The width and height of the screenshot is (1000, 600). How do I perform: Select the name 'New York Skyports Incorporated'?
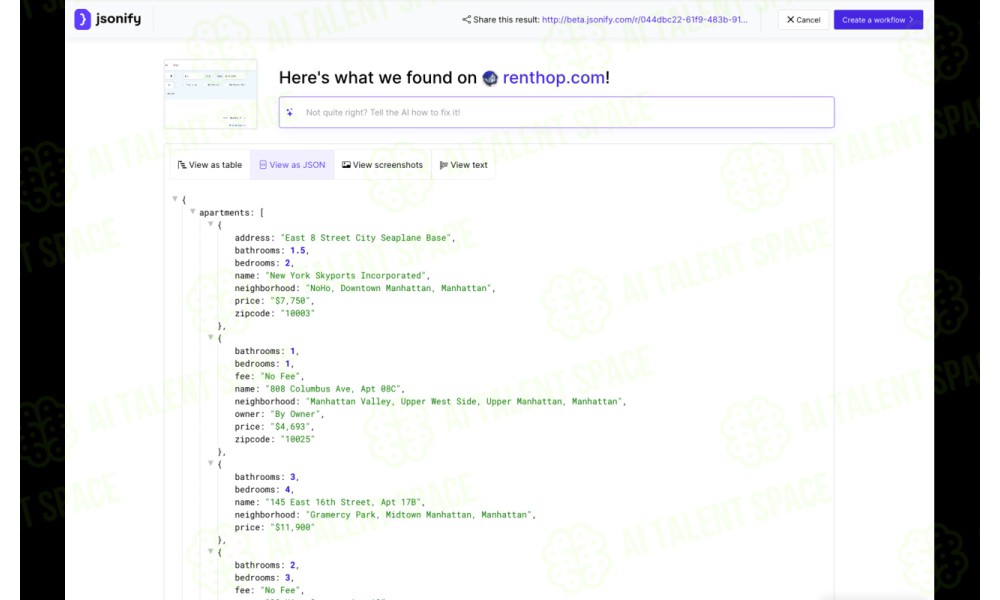[346, 275]
